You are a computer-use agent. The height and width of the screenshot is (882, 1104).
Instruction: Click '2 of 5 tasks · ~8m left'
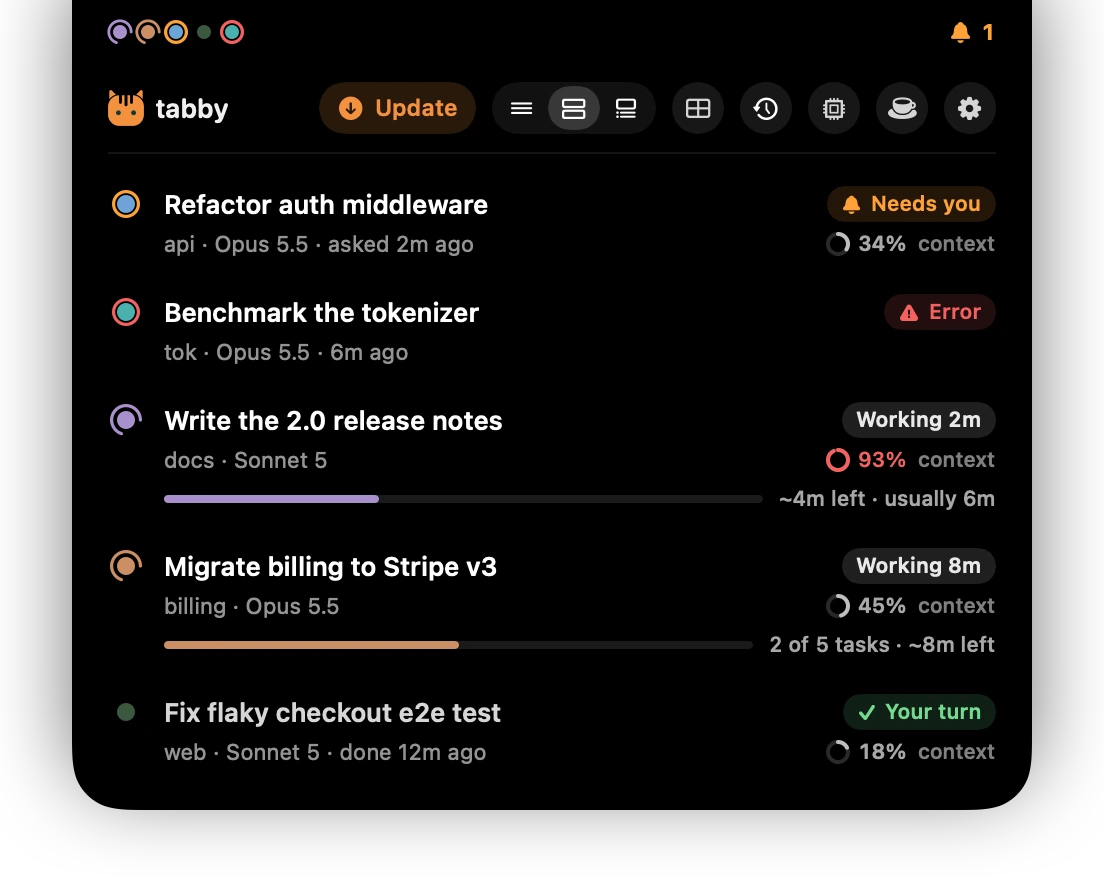tap(882, 644)
